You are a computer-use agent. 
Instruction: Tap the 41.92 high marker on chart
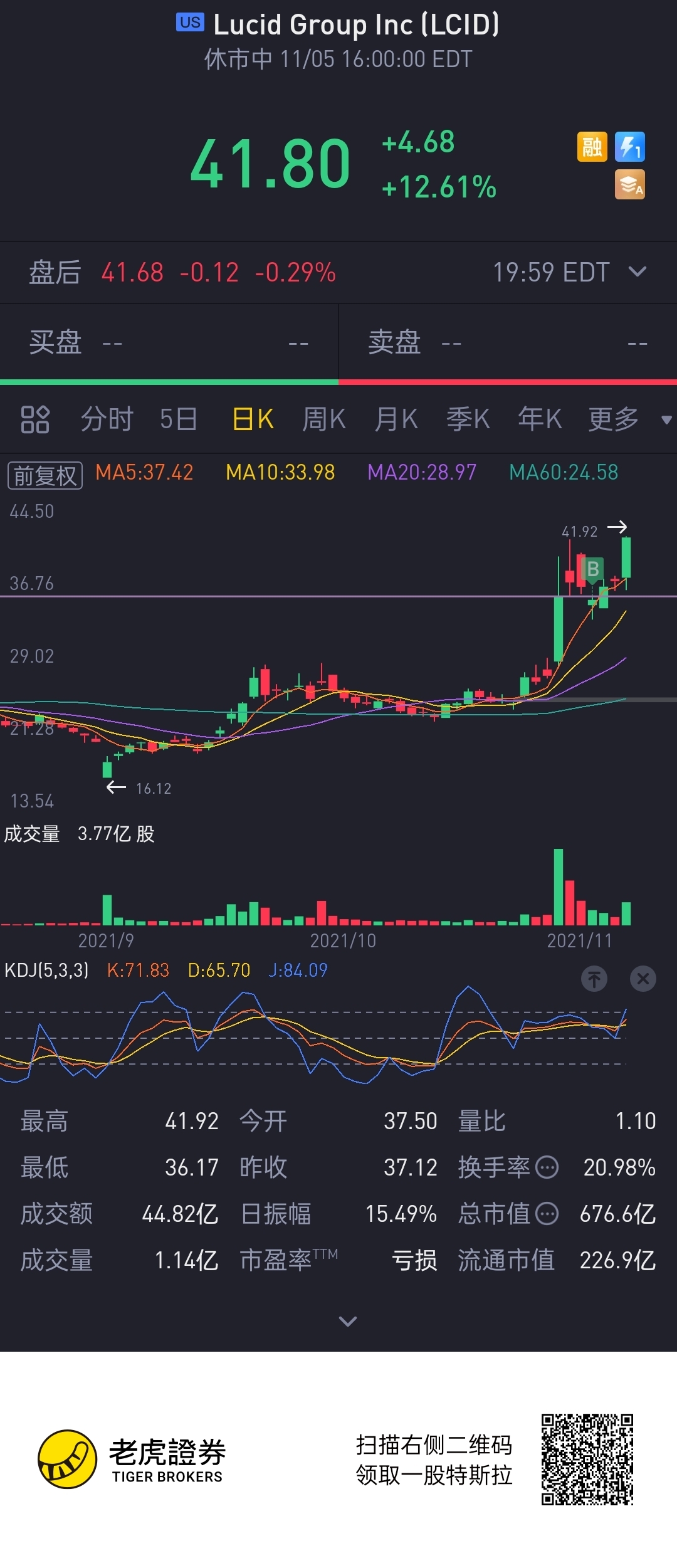580,532
